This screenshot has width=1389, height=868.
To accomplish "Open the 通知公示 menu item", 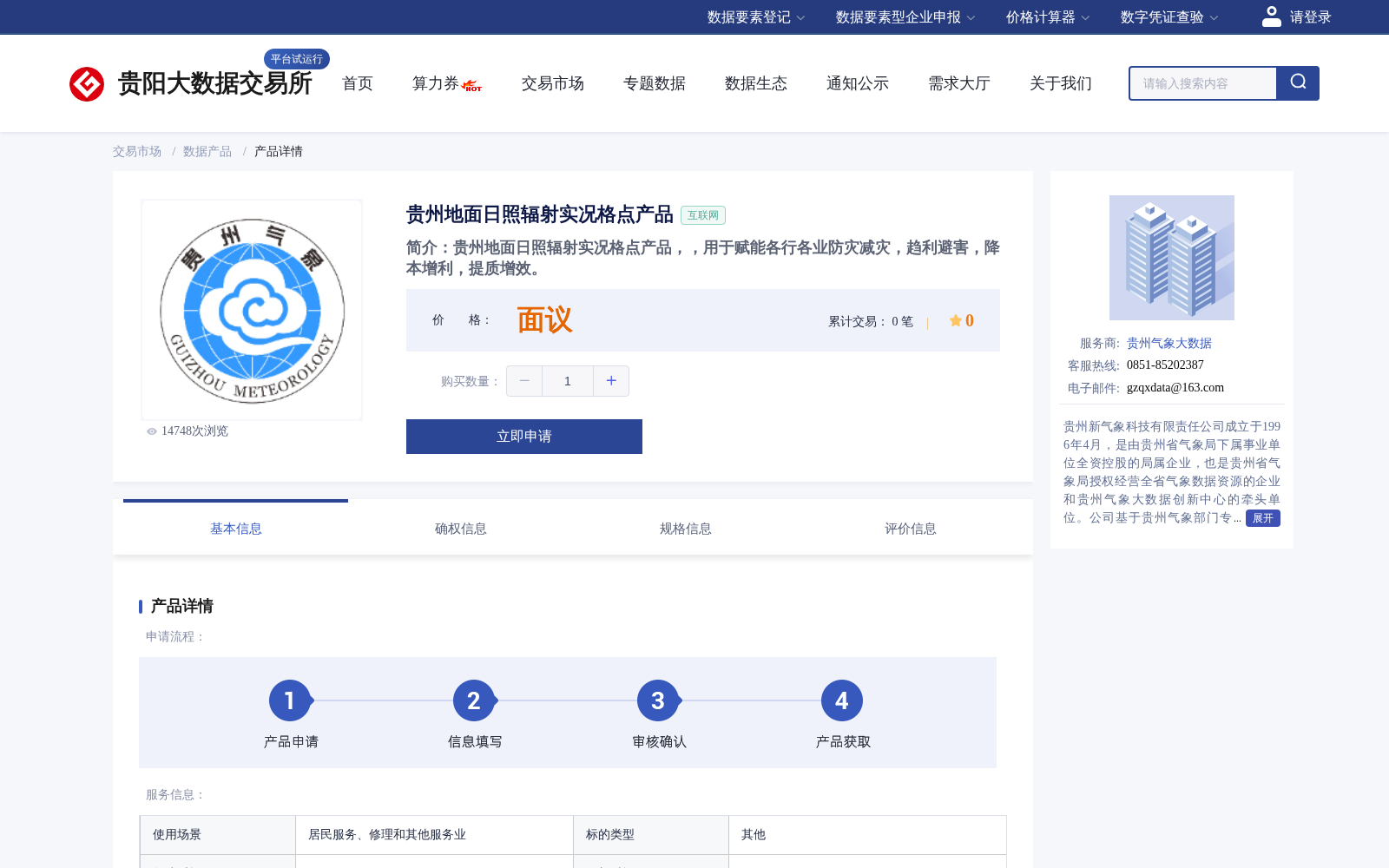I will 858,83.
